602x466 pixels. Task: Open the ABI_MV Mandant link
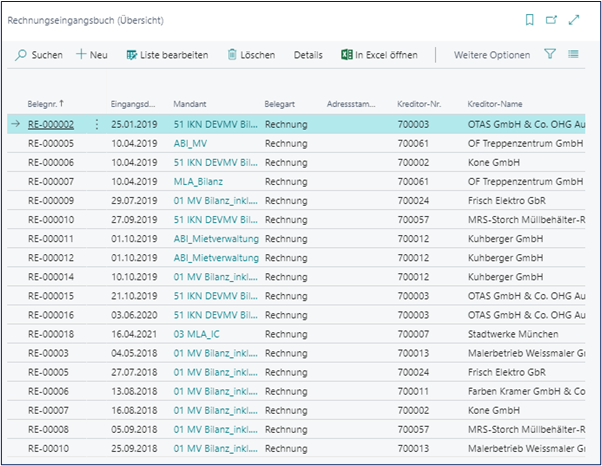point(191,143)
